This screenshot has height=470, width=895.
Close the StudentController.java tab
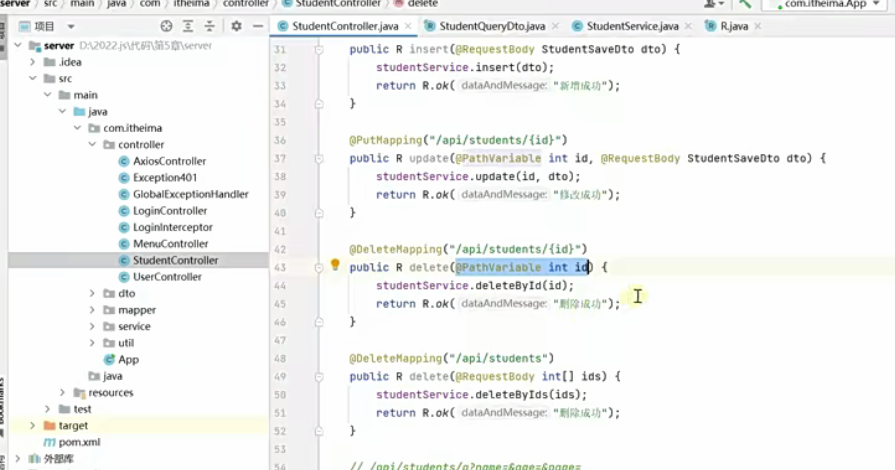[x=408, y=26]
